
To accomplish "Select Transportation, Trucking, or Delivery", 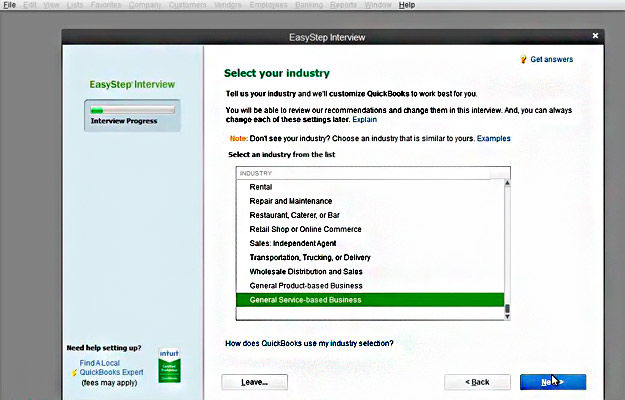I will point(370,258).
